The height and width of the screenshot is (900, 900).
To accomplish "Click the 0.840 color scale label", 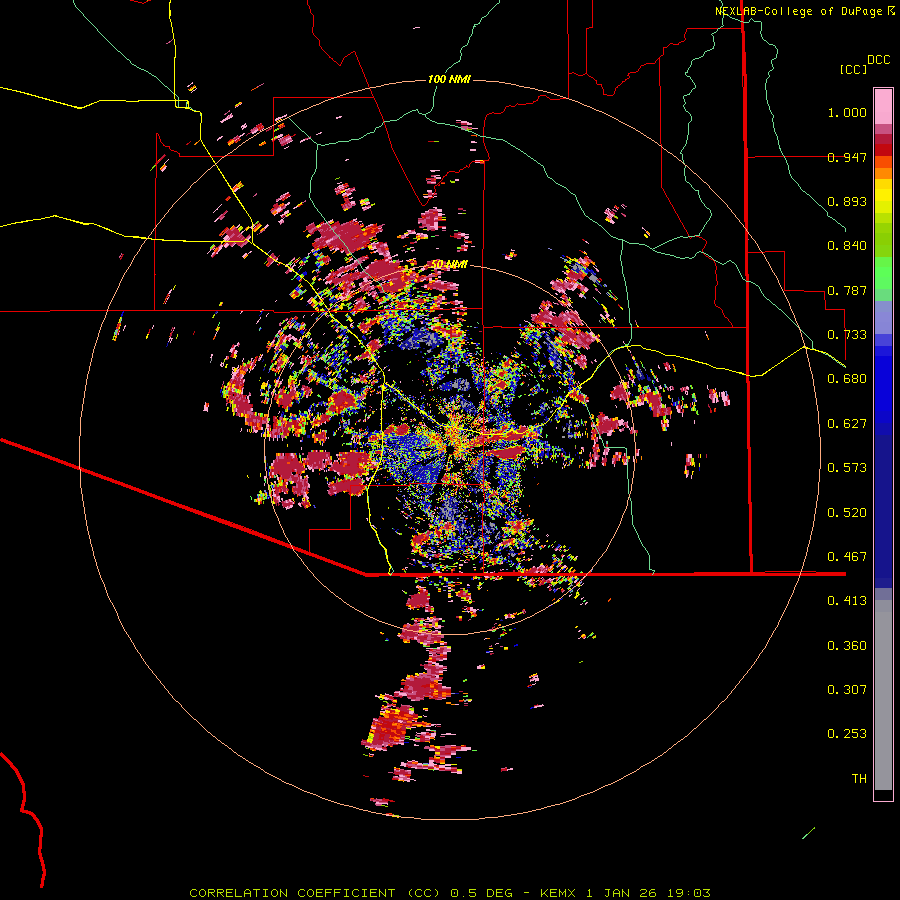I will pyautogui.click(x=847, y=246).
